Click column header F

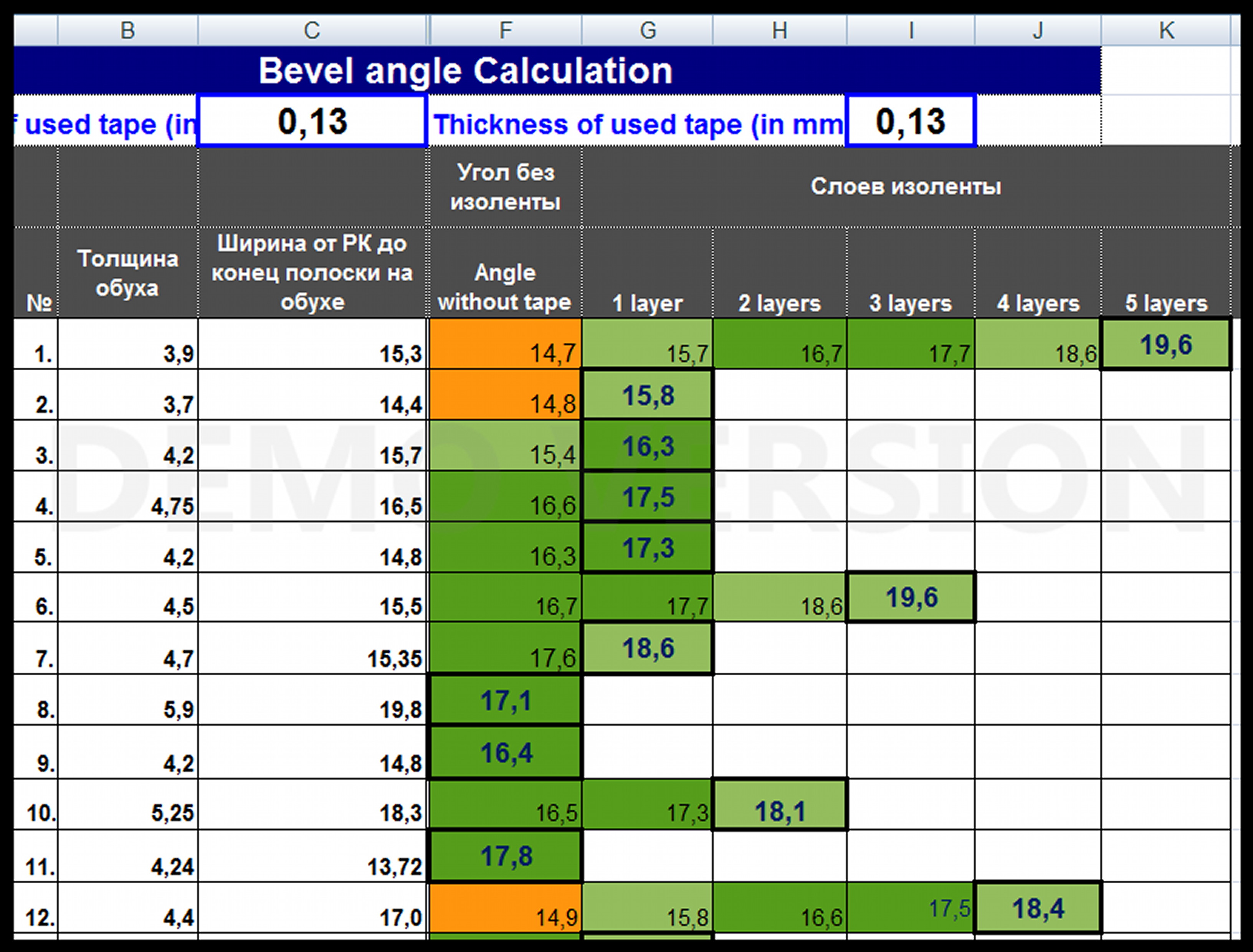coord(505,31)
